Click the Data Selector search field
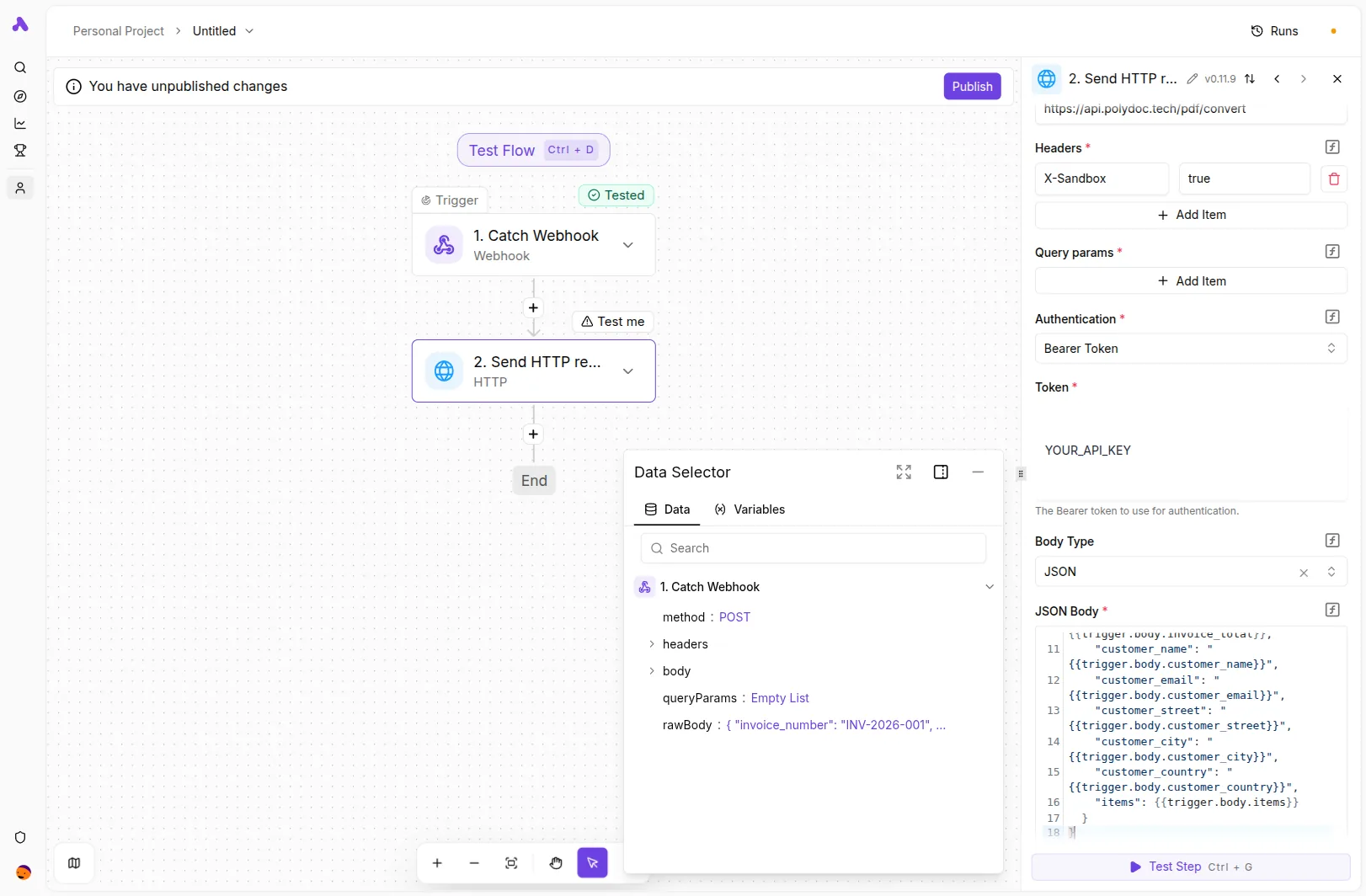1366x896 pixels. [x=814, y=548]
